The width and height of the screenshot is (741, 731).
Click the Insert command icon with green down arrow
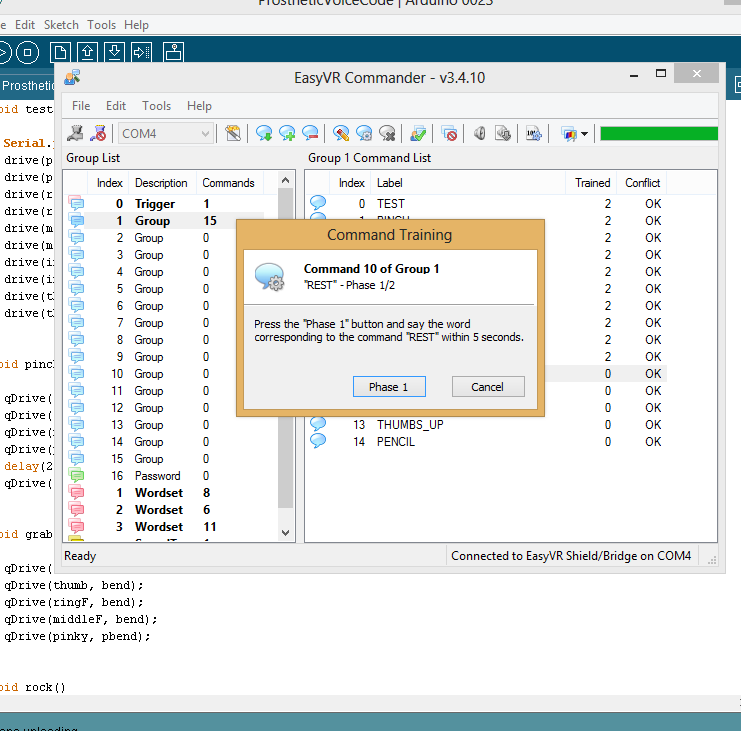(264, 134)
